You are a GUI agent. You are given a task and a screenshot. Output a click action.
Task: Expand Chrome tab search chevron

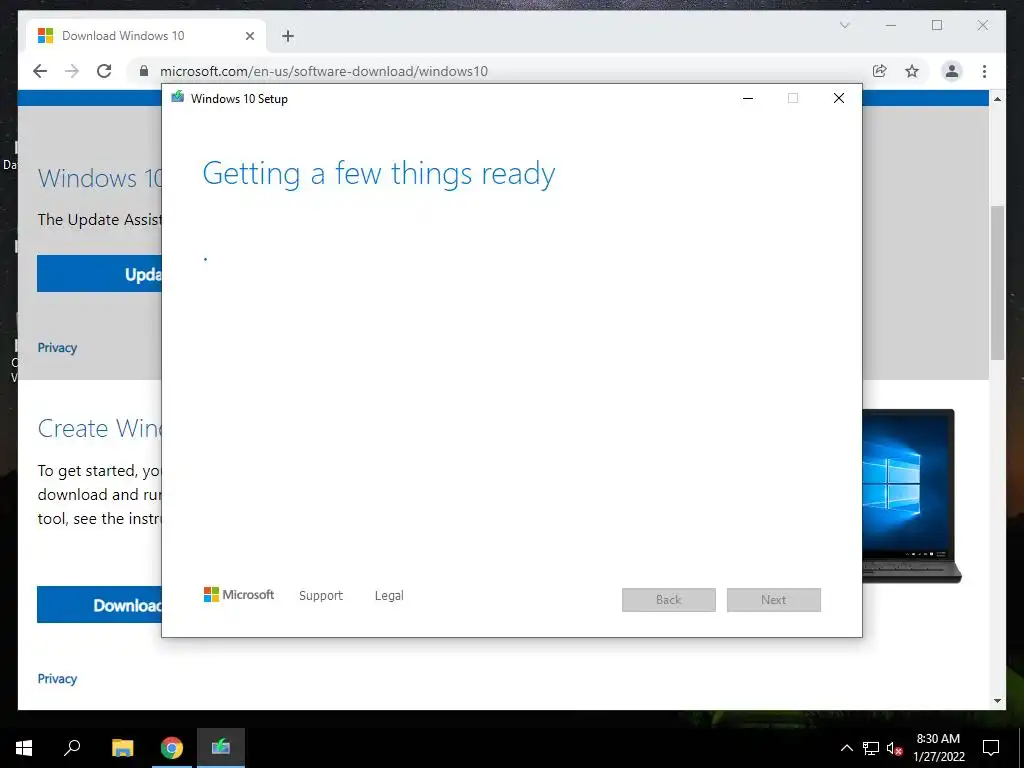[844, 25]
